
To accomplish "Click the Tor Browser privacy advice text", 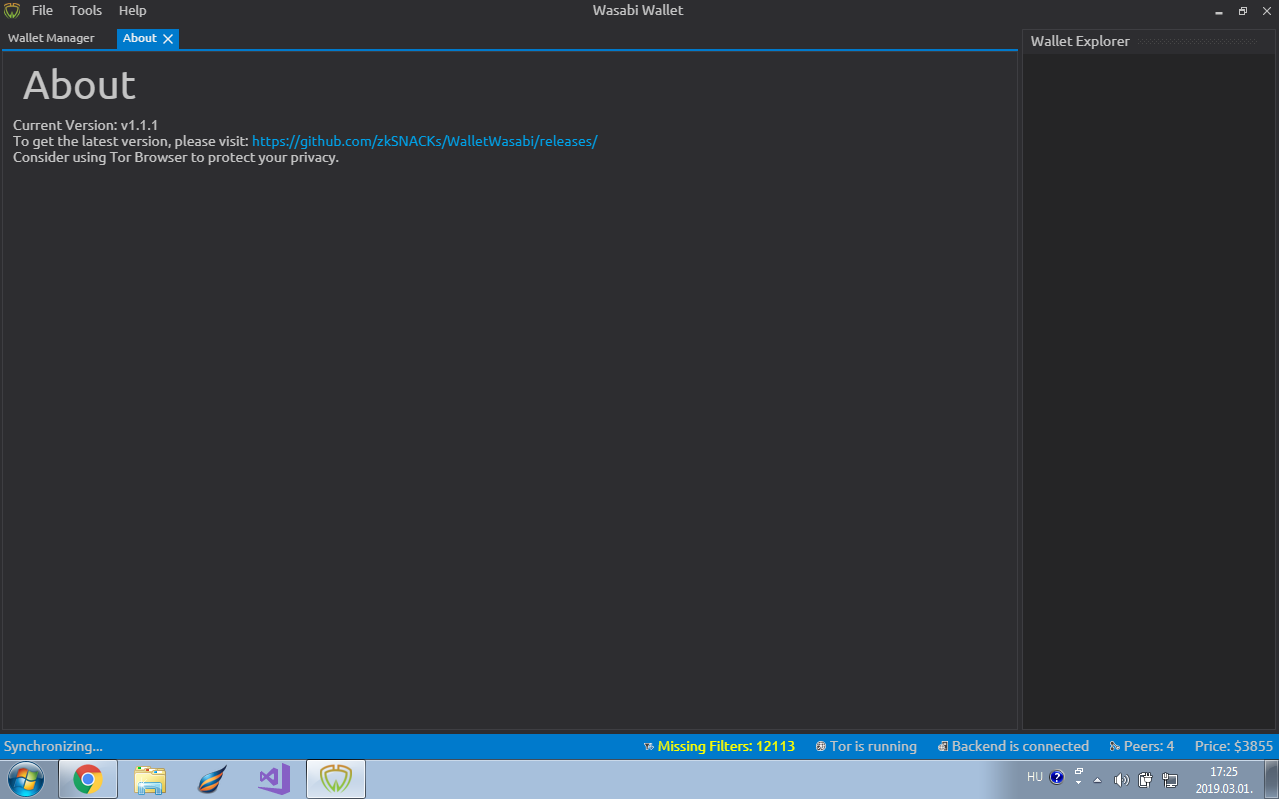I will [x=176, y=157].
